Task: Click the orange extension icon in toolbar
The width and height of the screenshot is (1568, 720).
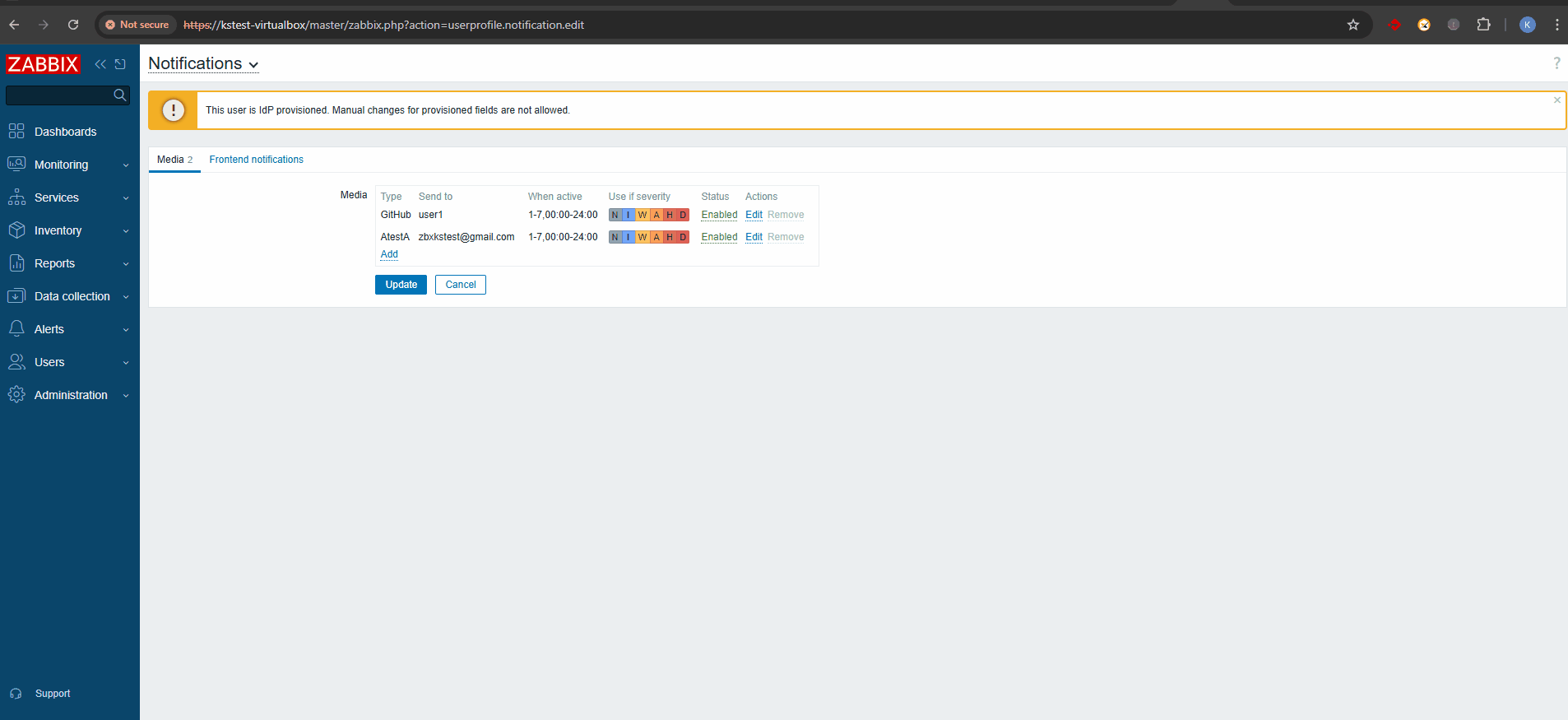Action: click(1424, 25)
